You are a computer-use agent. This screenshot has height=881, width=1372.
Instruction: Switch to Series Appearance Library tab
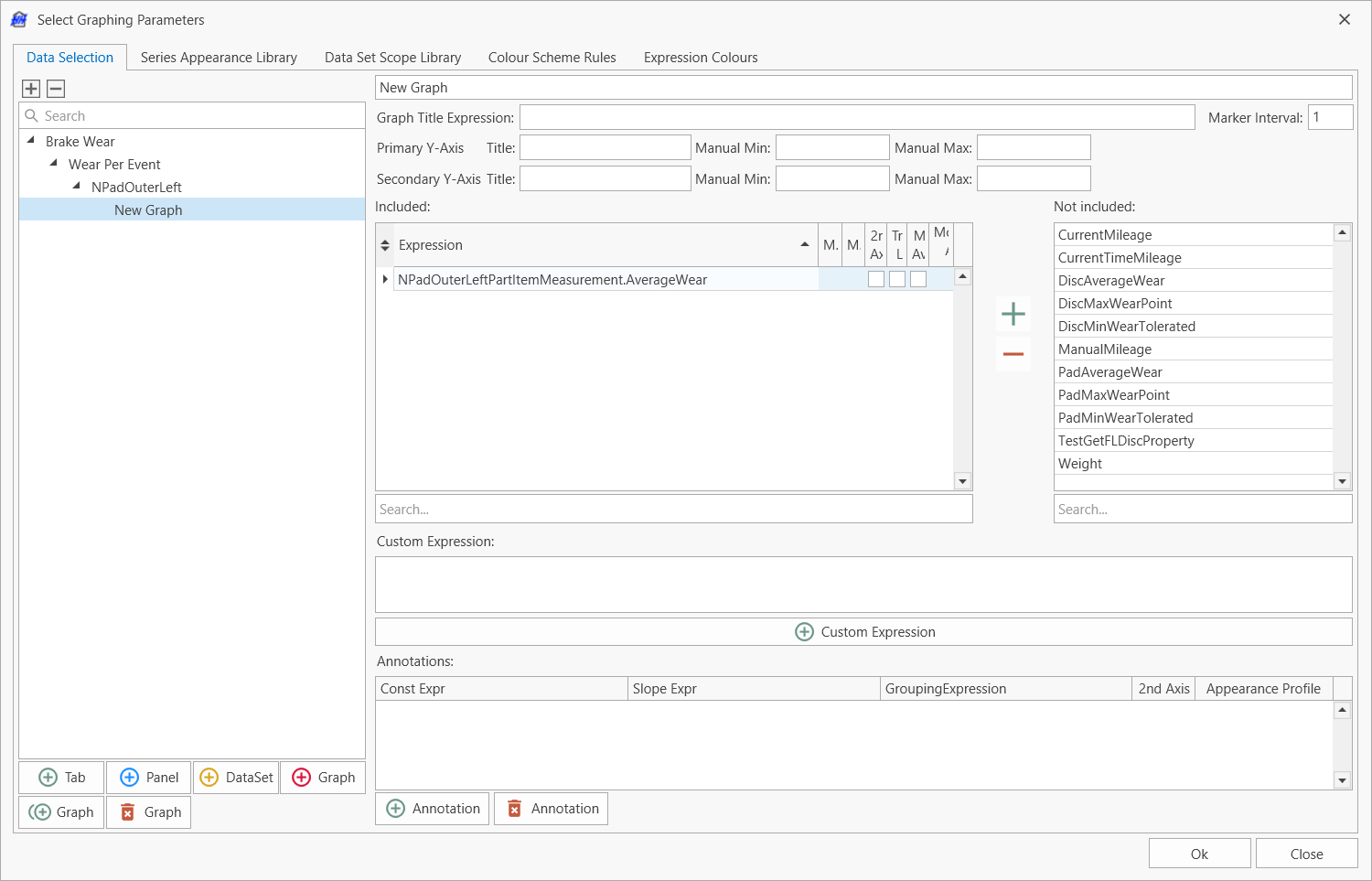(219, 58)
